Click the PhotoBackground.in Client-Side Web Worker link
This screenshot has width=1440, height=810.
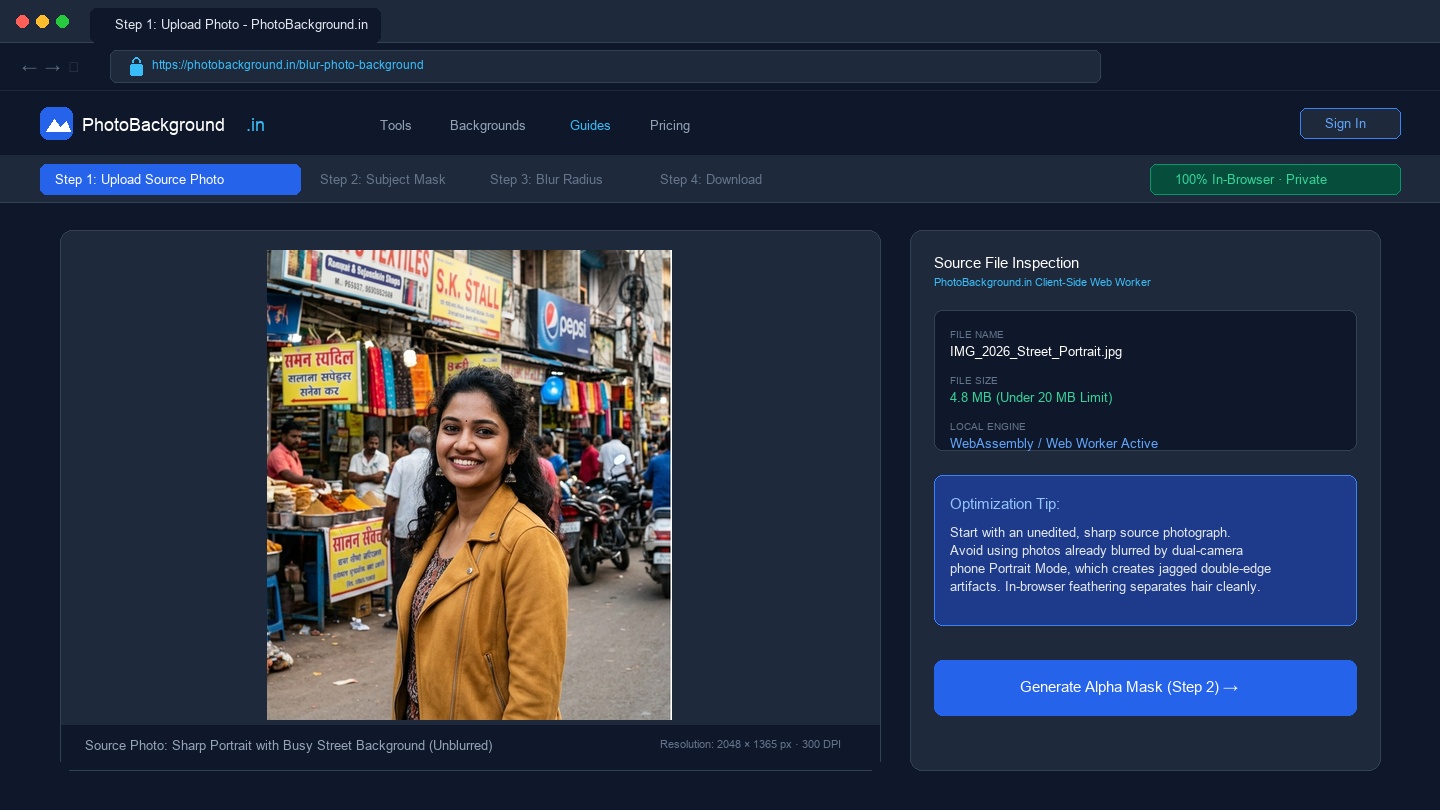pos(1042,282)
